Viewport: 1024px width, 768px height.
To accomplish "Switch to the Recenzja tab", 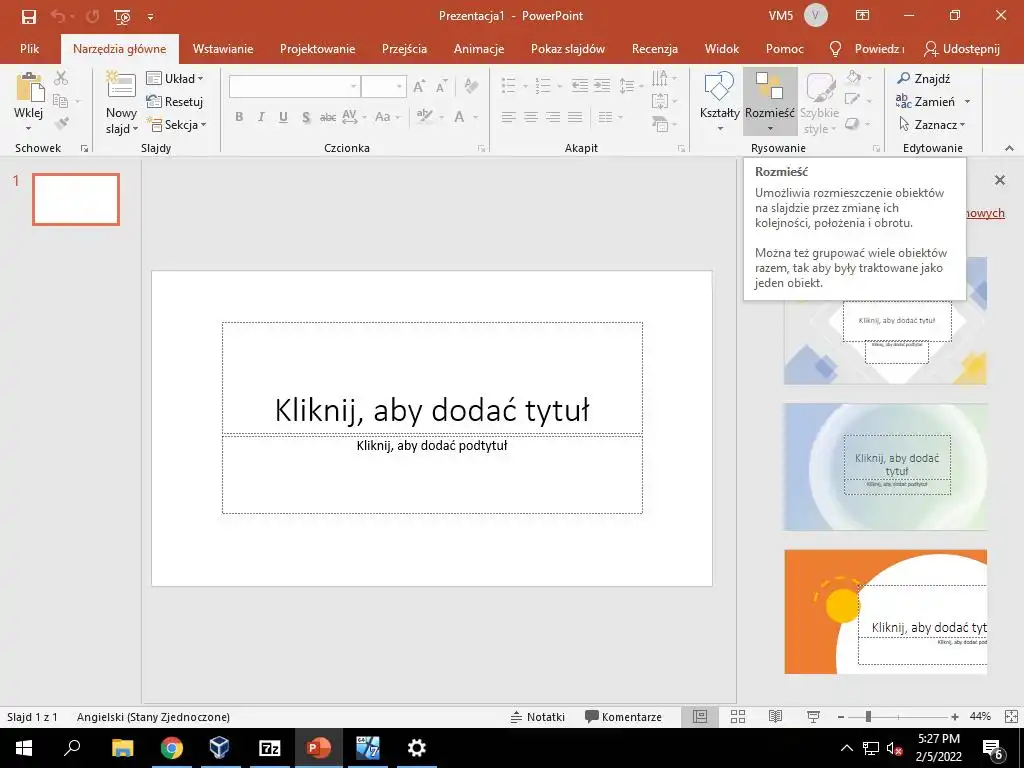I will coord(654,49).
